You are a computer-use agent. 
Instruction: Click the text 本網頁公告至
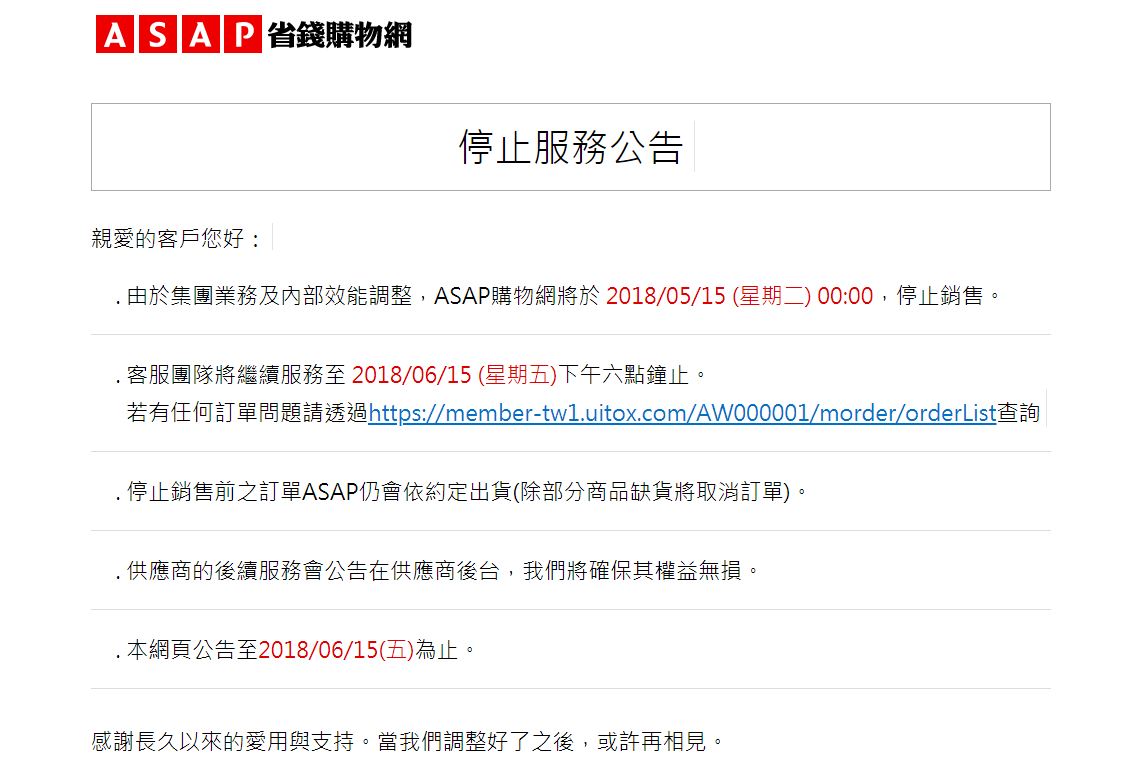pos(192,649)
